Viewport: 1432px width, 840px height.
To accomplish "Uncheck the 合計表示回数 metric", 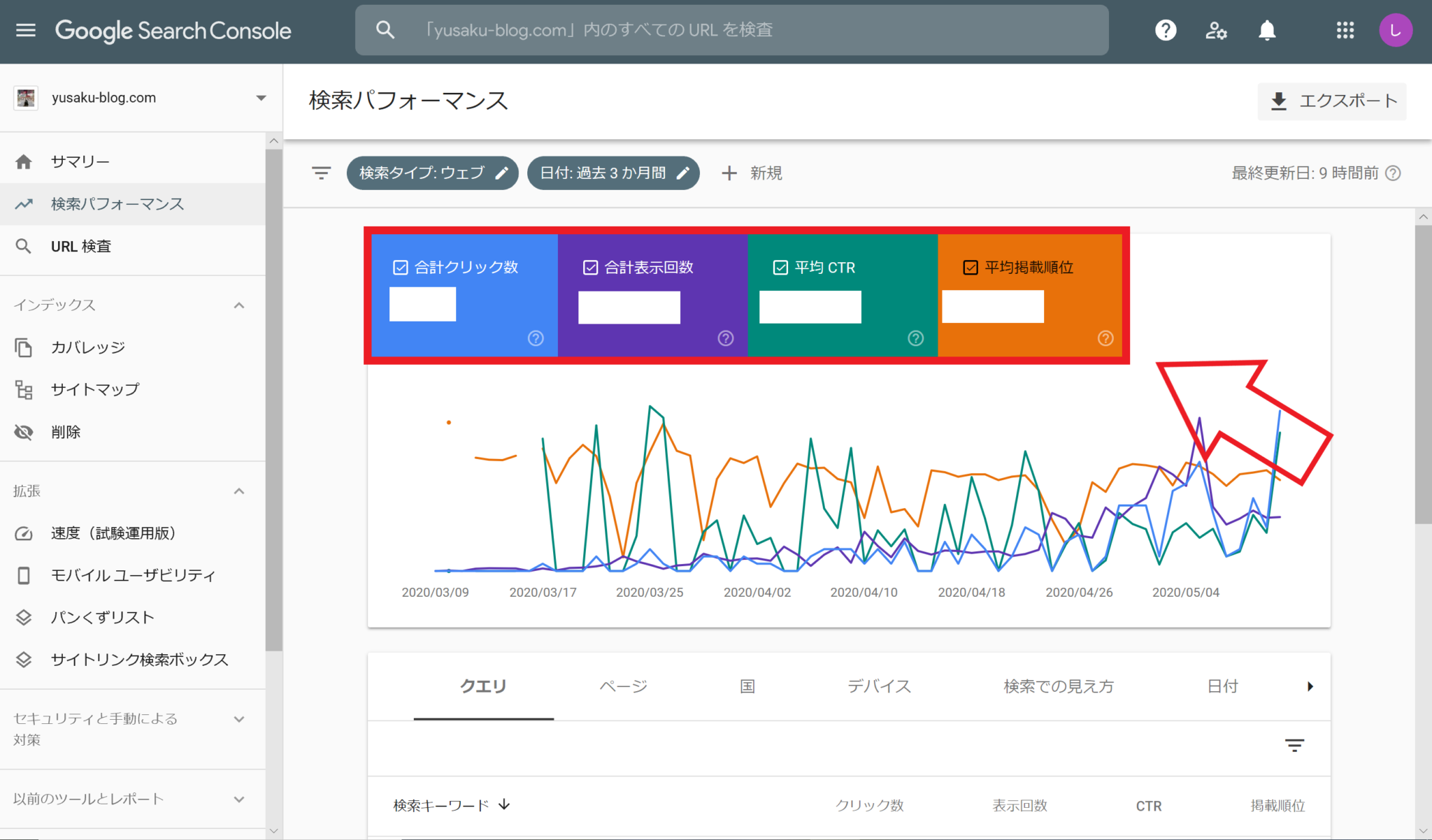I will click(589, 266).
